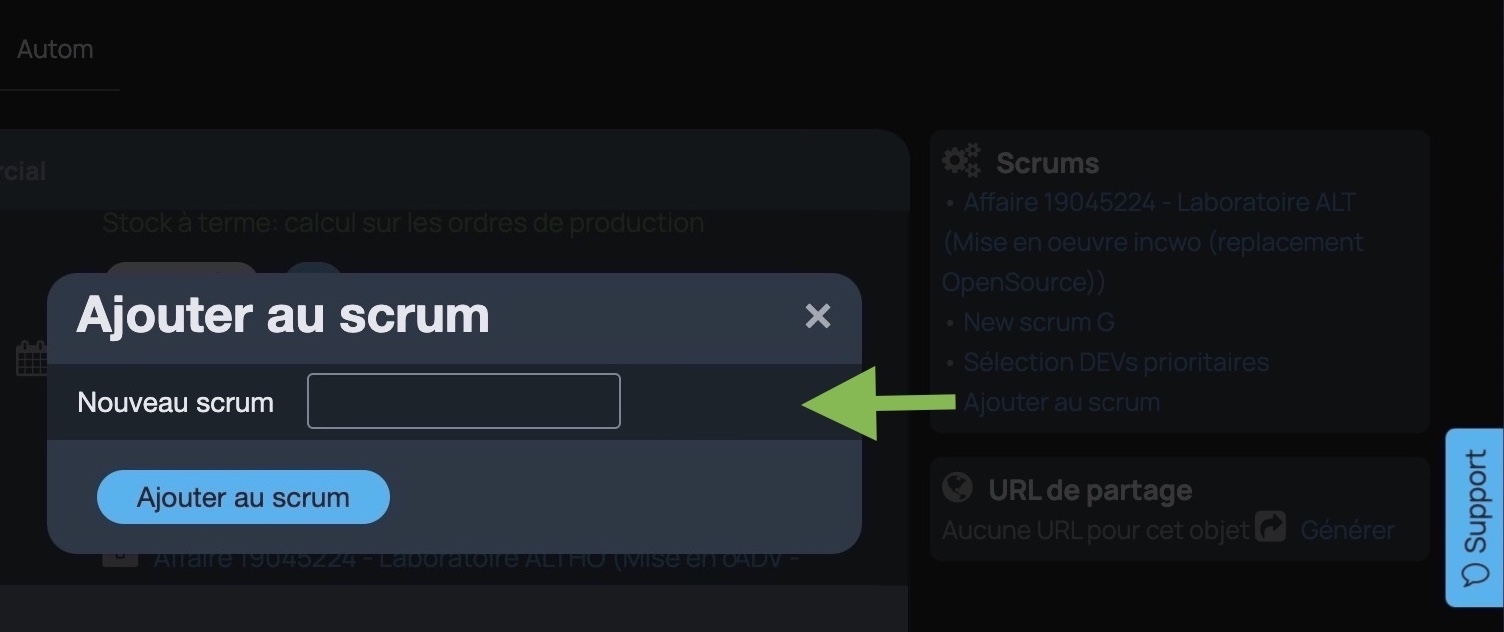Open the Support side tab
1504x632 pixels.
(x=1475, y=518)
